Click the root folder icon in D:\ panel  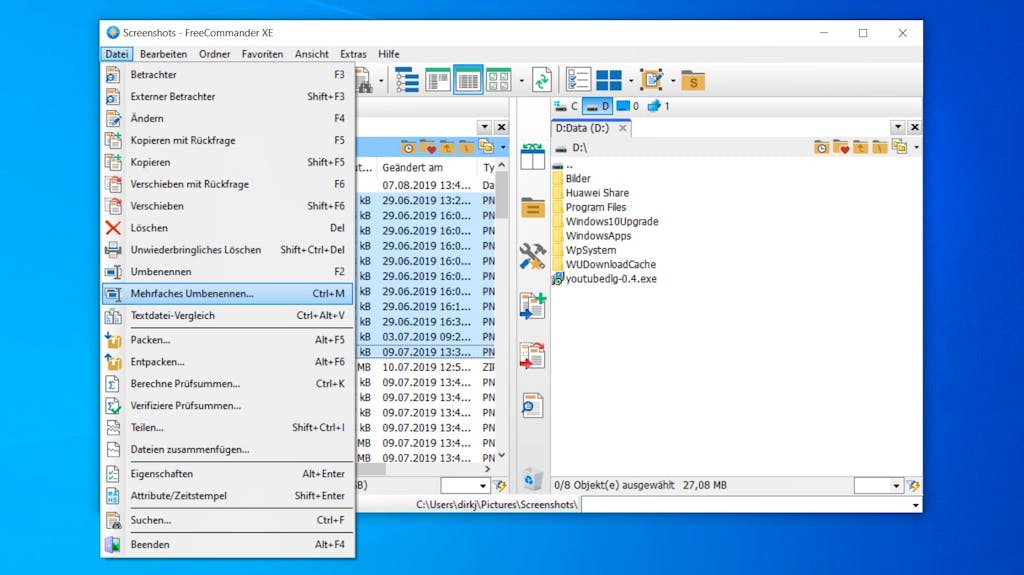click(x=880, y=148)
